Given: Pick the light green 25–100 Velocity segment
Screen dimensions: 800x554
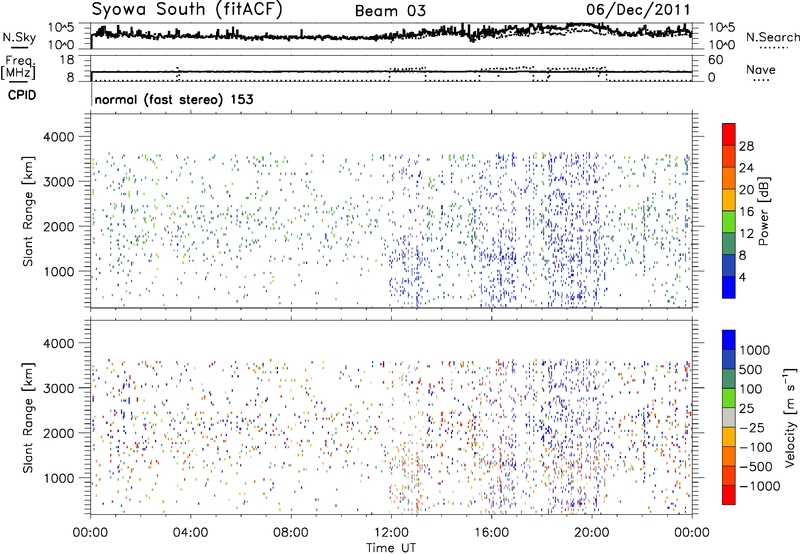Looking at the screenshot, I should tap(729, 398).
